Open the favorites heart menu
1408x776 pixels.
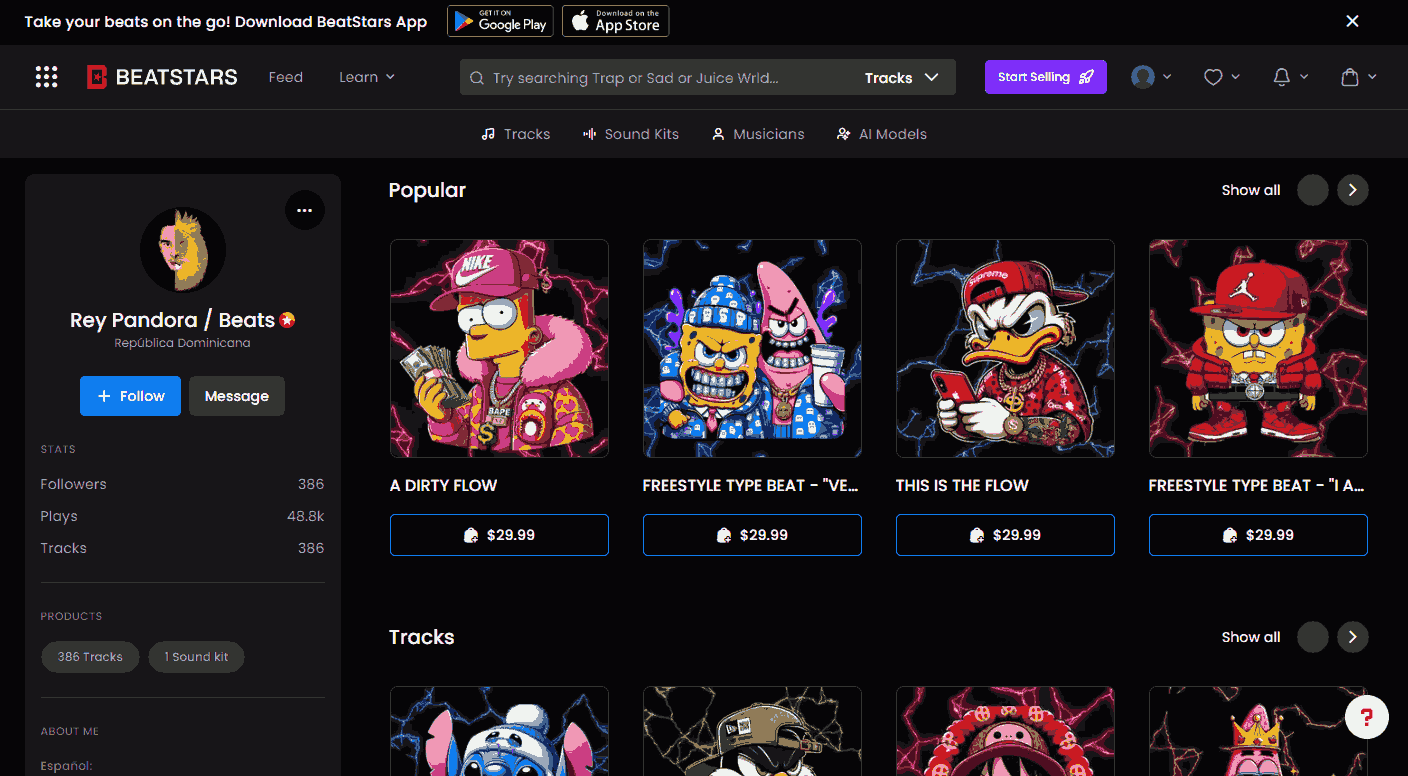pos(1221,77)
